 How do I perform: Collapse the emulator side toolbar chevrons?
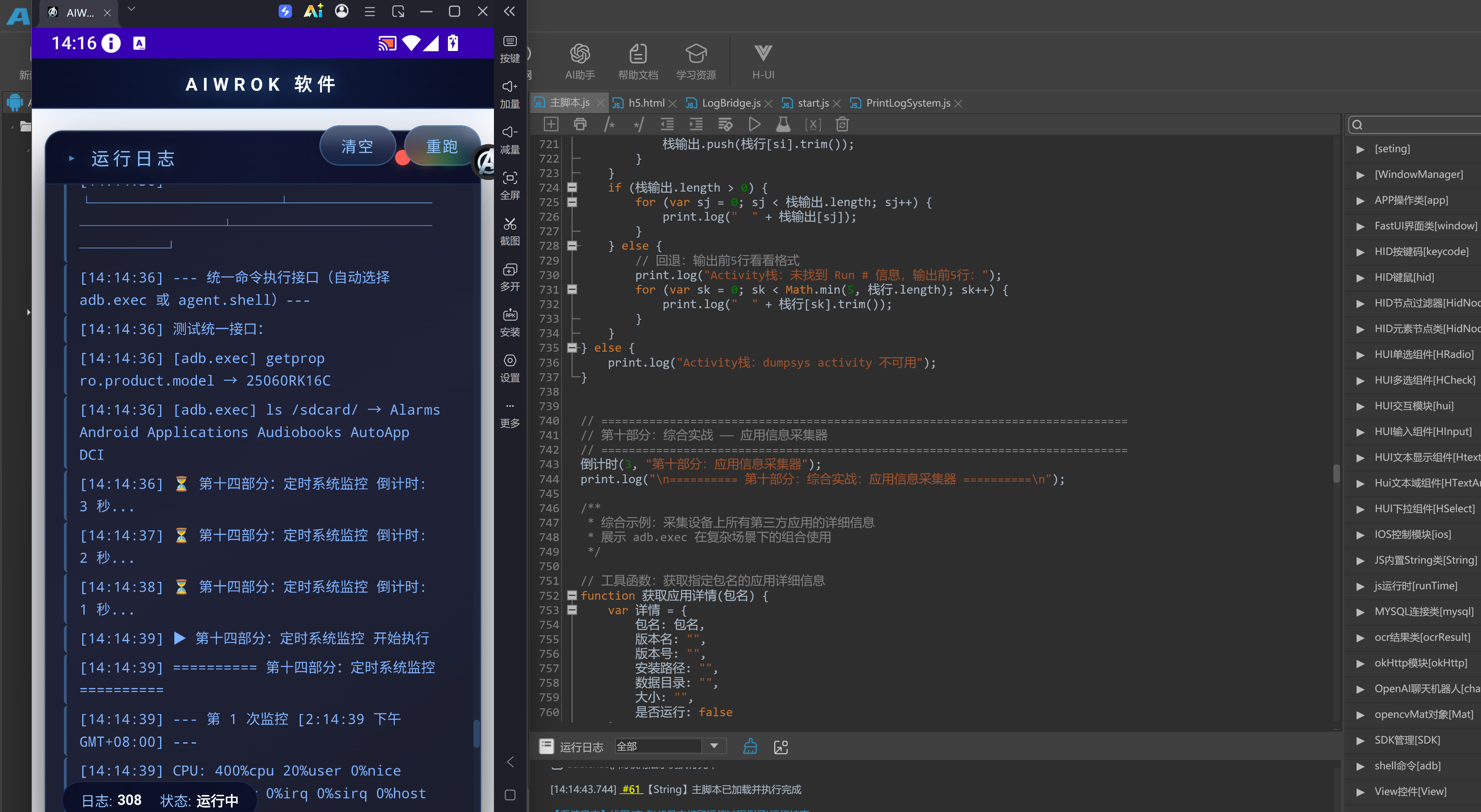509,11
